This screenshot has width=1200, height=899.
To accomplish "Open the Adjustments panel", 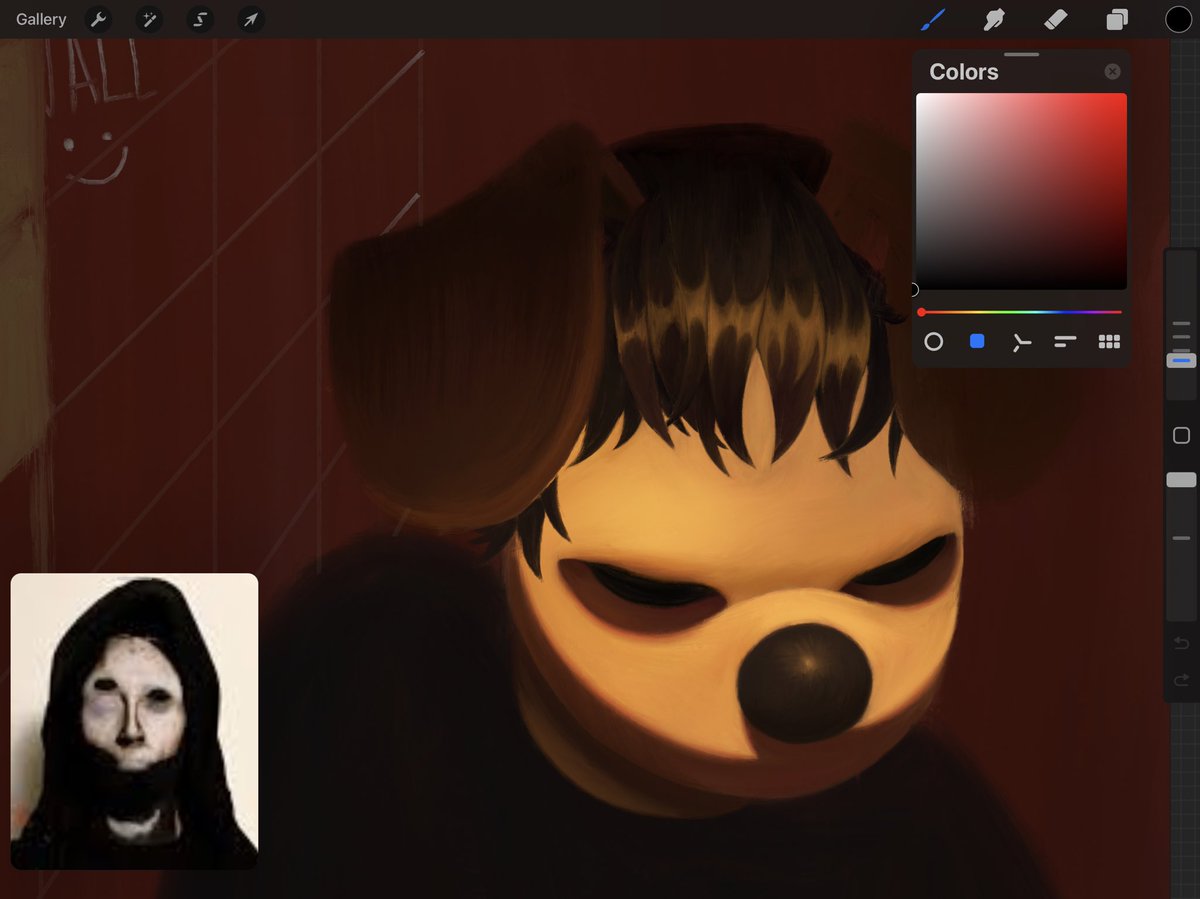I will (149, 19).
